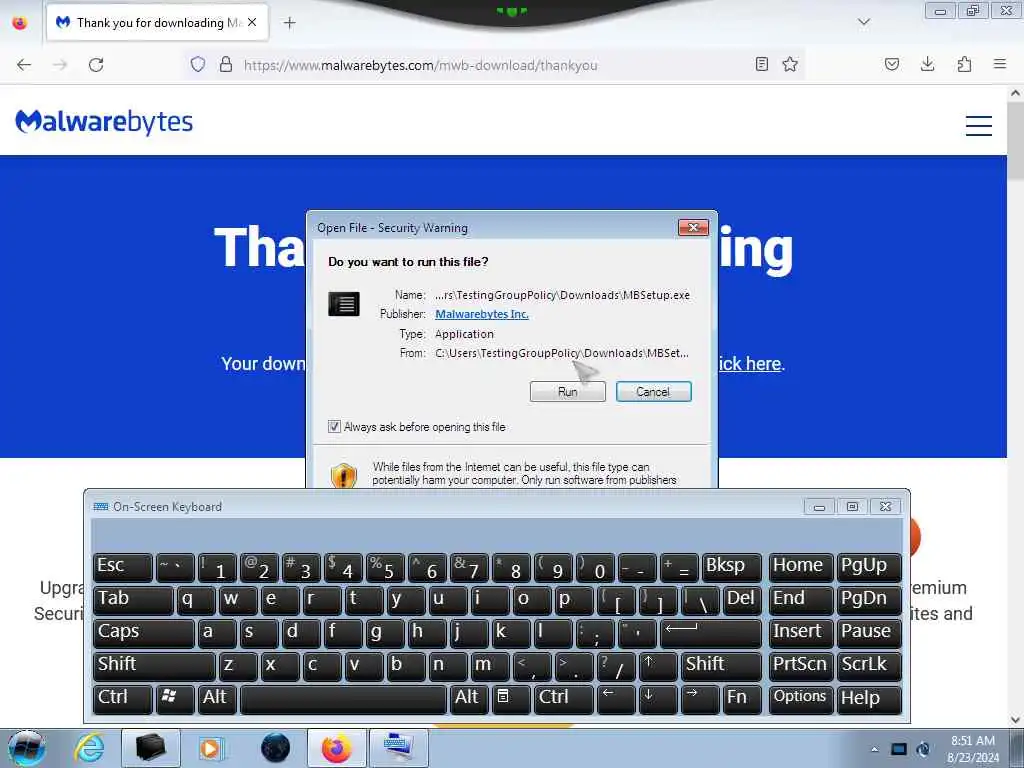Screen dimensions: 1024x768
Task: Uncheck 'Always ask before opening this file'
Action: pyautogui.click(x=334, y=426)
